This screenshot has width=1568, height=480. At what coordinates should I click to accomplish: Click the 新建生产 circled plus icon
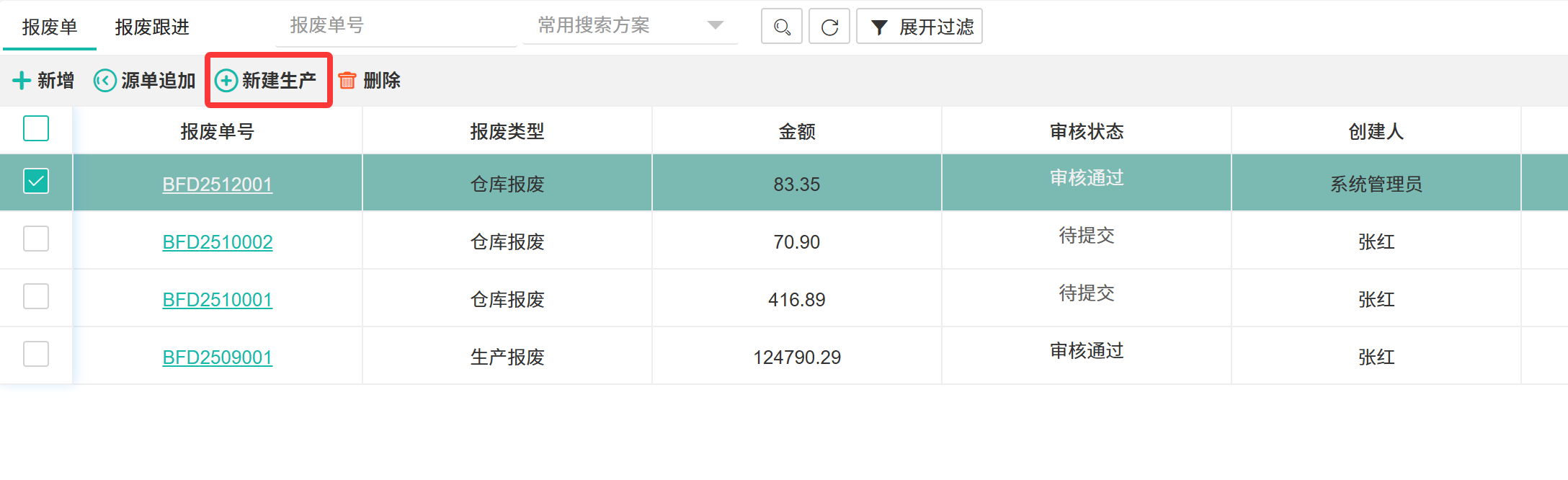226,80
